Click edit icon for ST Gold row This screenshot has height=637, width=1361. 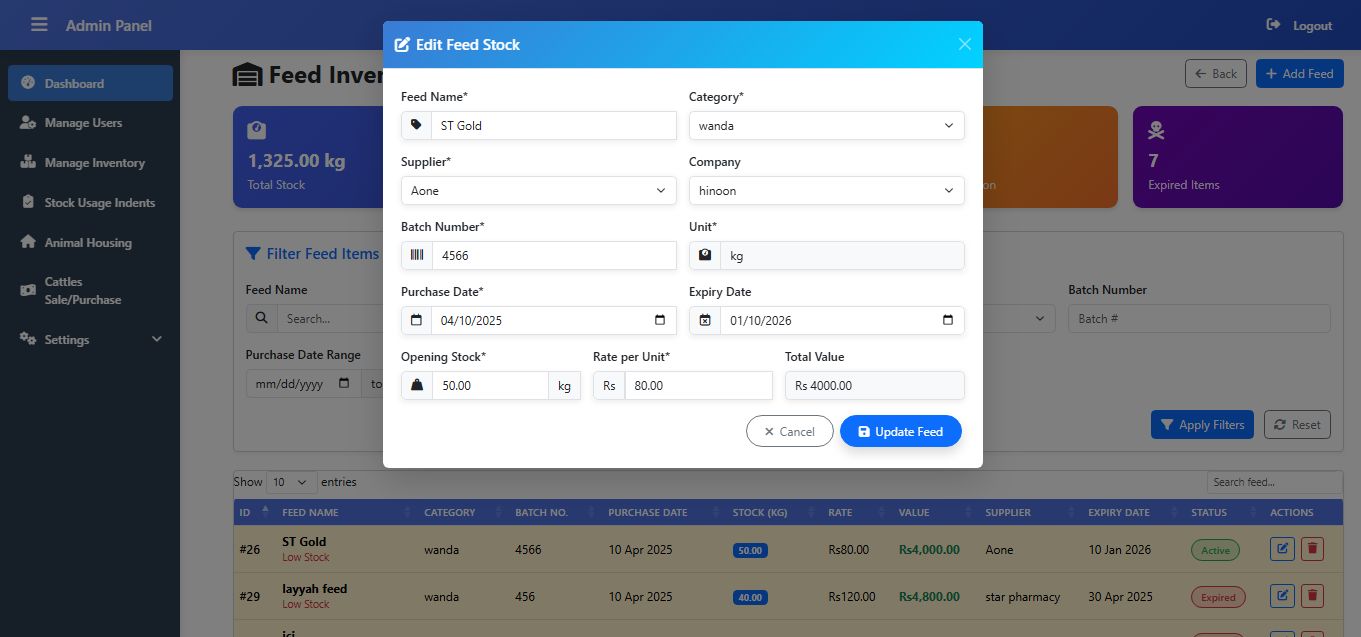tap(1282, 549)
